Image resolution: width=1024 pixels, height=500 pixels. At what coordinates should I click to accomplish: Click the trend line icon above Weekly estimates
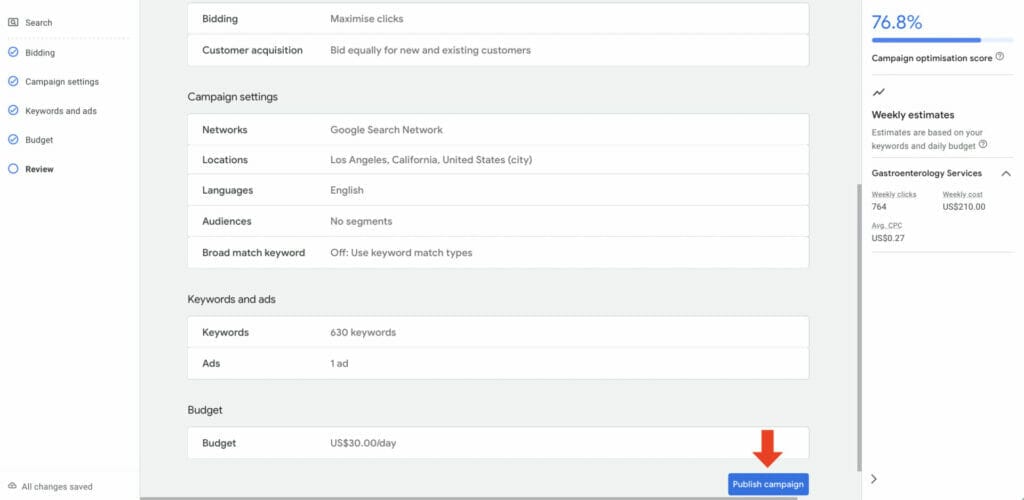(x=878, y=92)
